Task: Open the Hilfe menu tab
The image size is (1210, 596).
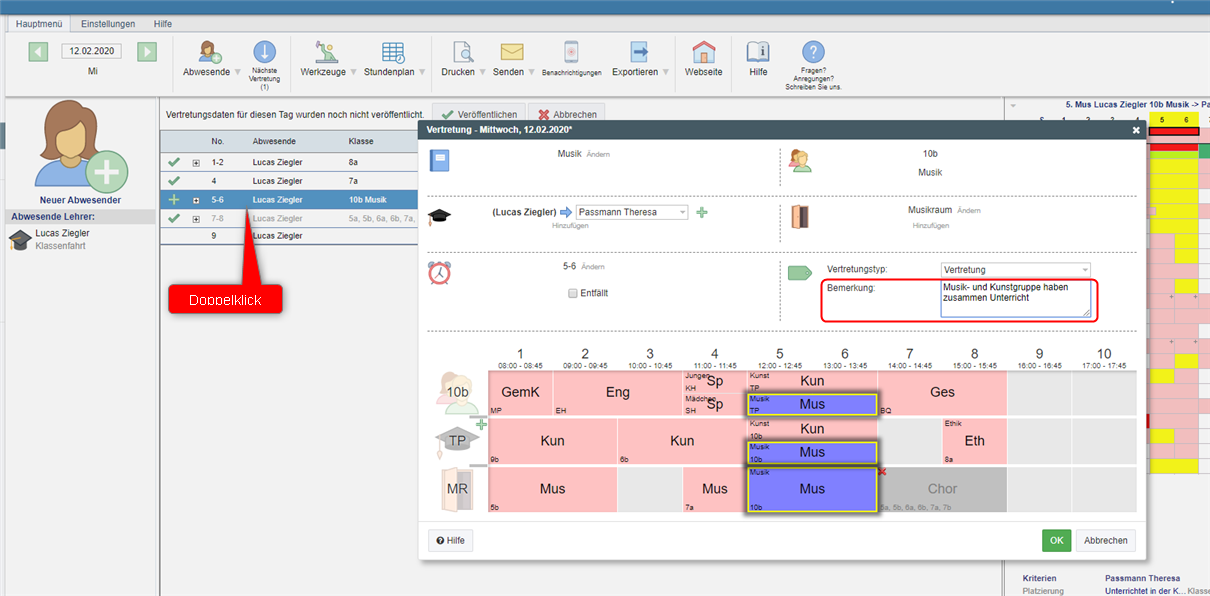Action: click(x=163, y=23)
